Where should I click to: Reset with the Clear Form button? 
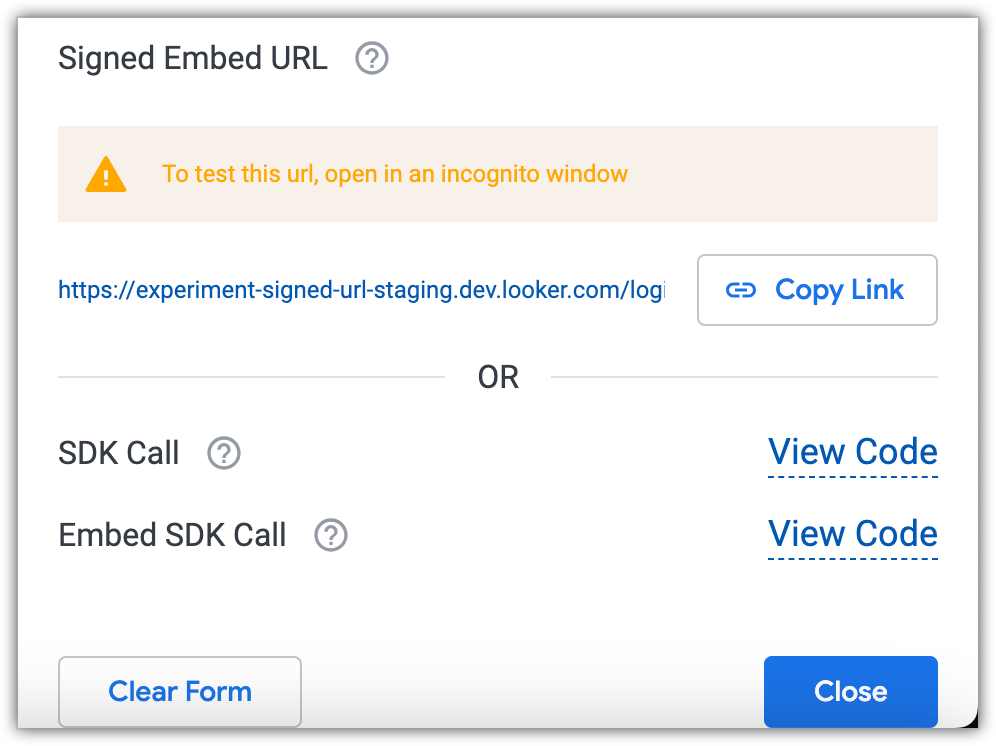pyautogui.click(x=180, y=691)
